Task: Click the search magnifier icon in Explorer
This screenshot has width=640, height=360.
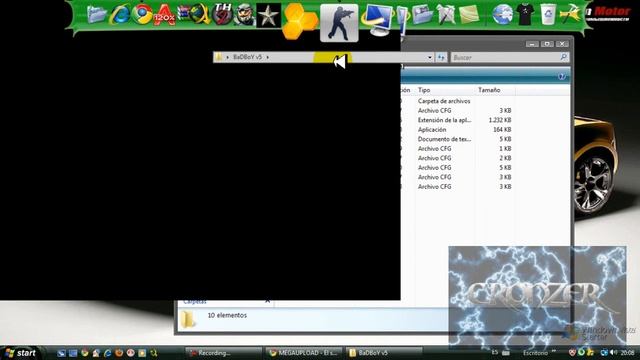Action: (x=564, y=57)
